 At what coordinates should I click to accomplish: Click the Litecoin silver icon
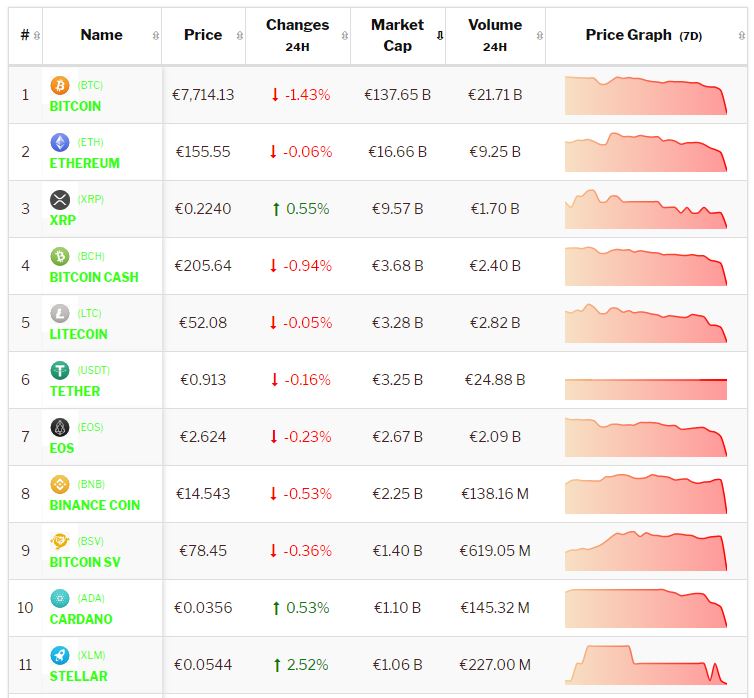59,314
